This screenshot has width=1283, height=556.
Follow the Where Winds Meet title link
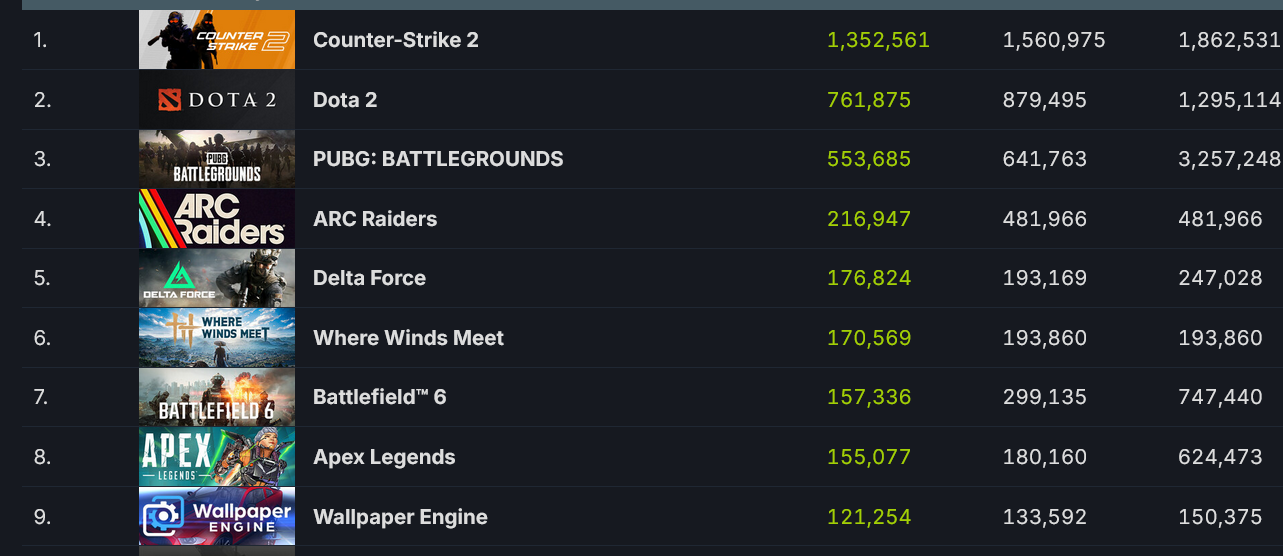coord(409,338)
